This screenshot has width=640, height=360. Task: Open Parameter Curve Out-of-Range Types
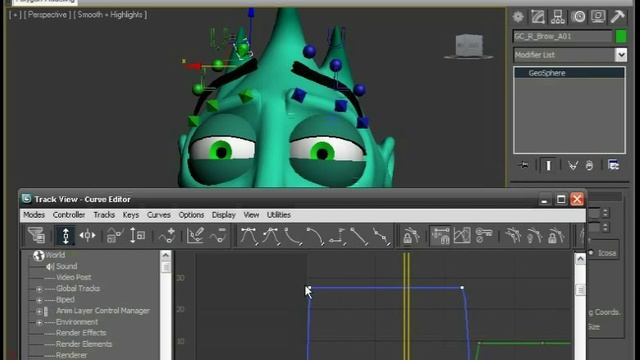tap(462, 236)
